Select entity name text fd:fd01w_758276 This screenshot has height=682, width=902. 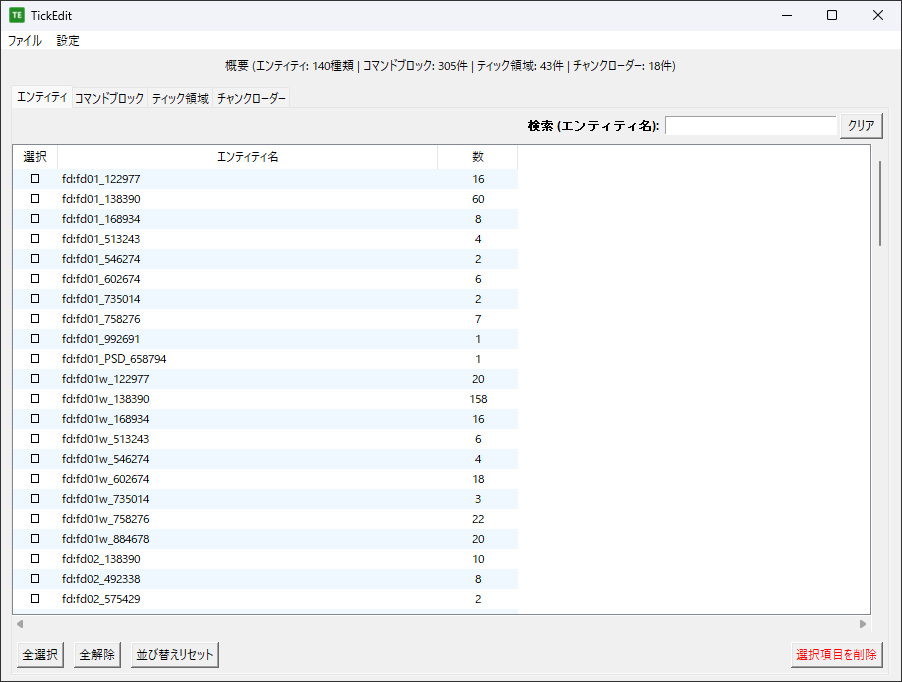(x=106, y=519)
